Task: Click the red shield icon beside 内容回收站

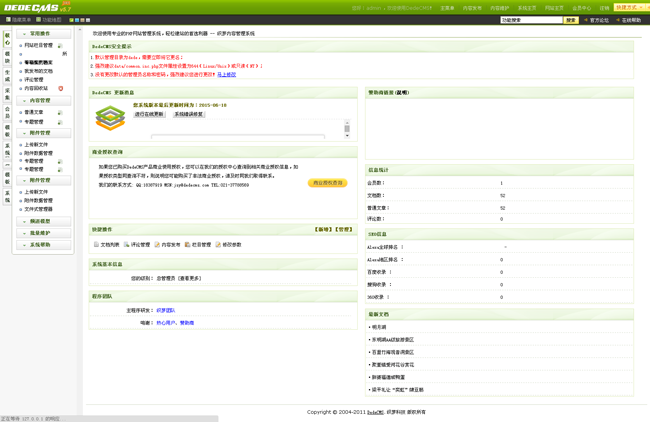Action: click(61, 88)
